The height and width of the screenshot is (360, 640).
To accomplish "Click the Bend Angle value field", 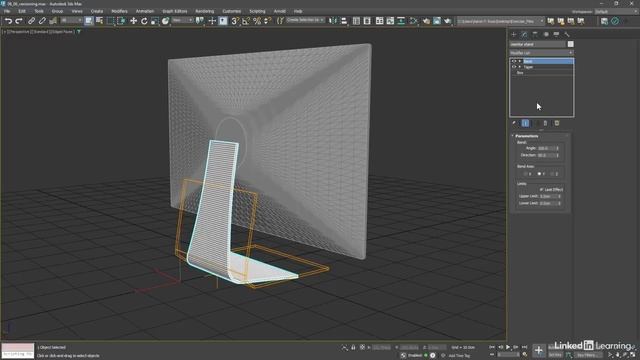I will pyautogui.click(x=546, y=148).
